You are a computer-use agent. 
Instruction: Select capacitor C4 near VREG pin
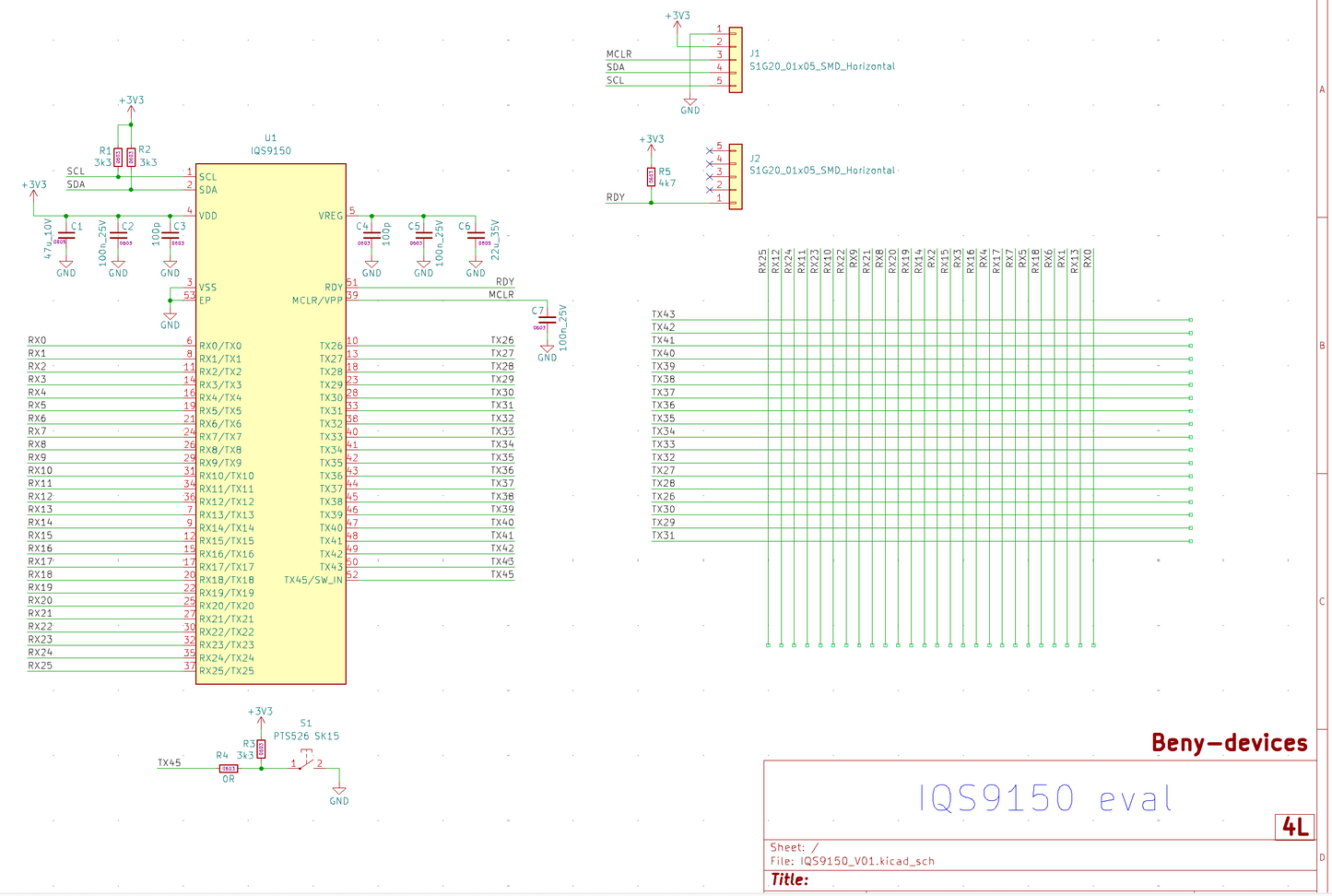click(371, 237)
